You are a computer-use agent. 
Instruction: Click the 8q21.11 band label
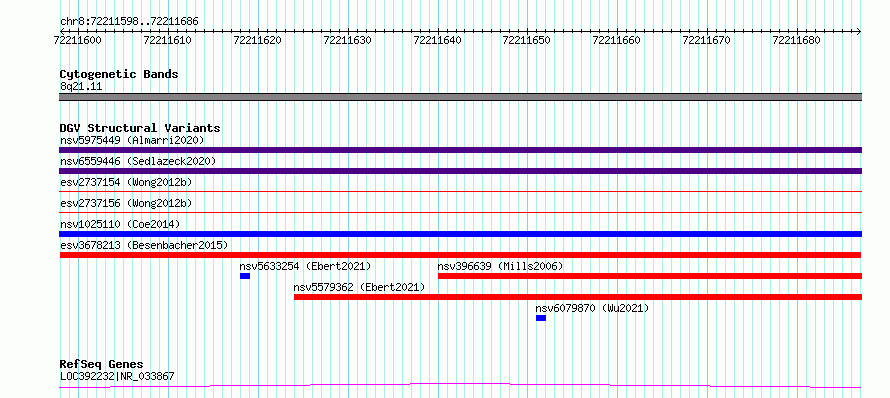tap(81, 86)
